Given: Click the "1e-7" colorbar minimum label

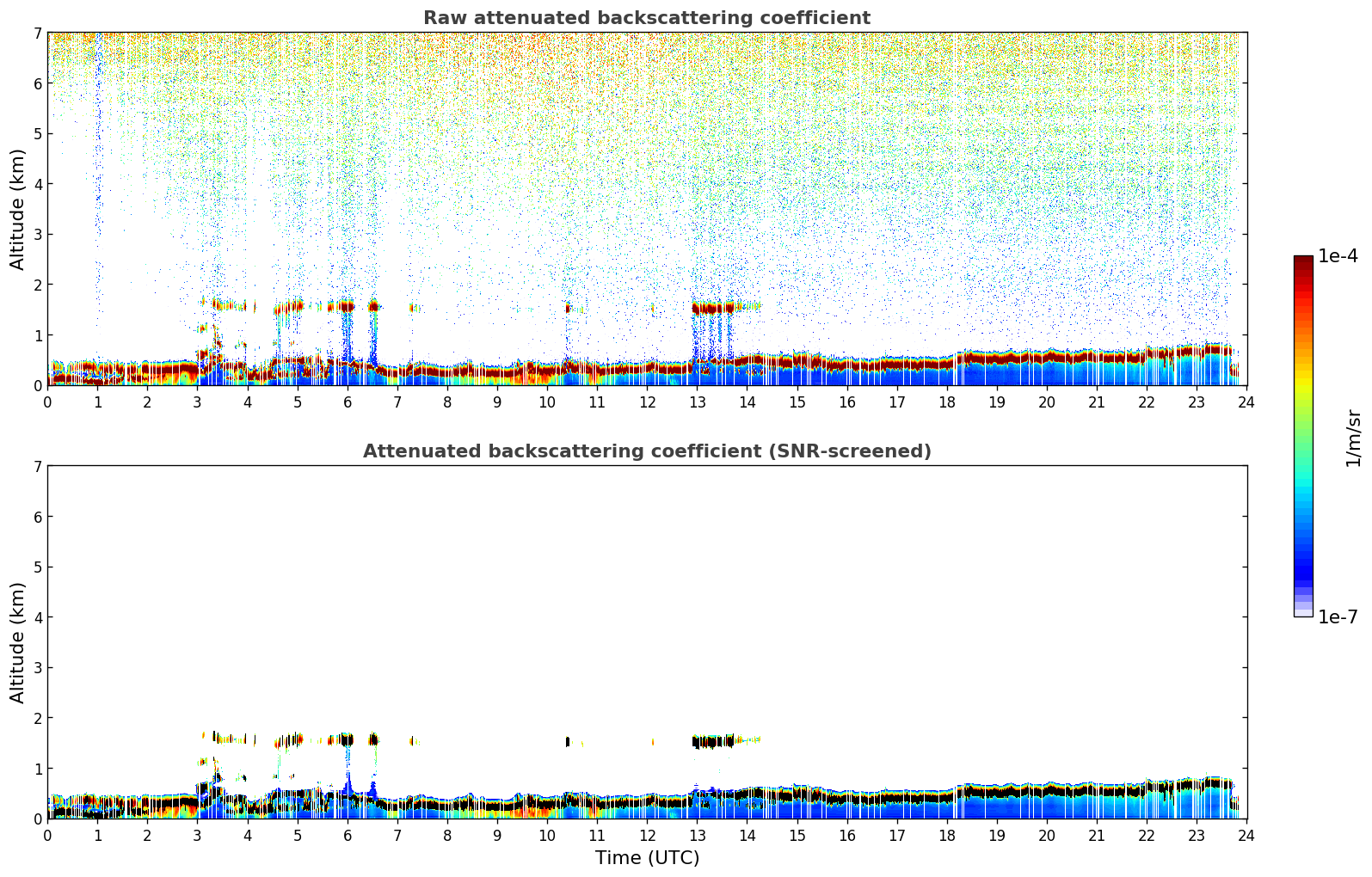Looking at the screenshot, I should pos(1338,617).
